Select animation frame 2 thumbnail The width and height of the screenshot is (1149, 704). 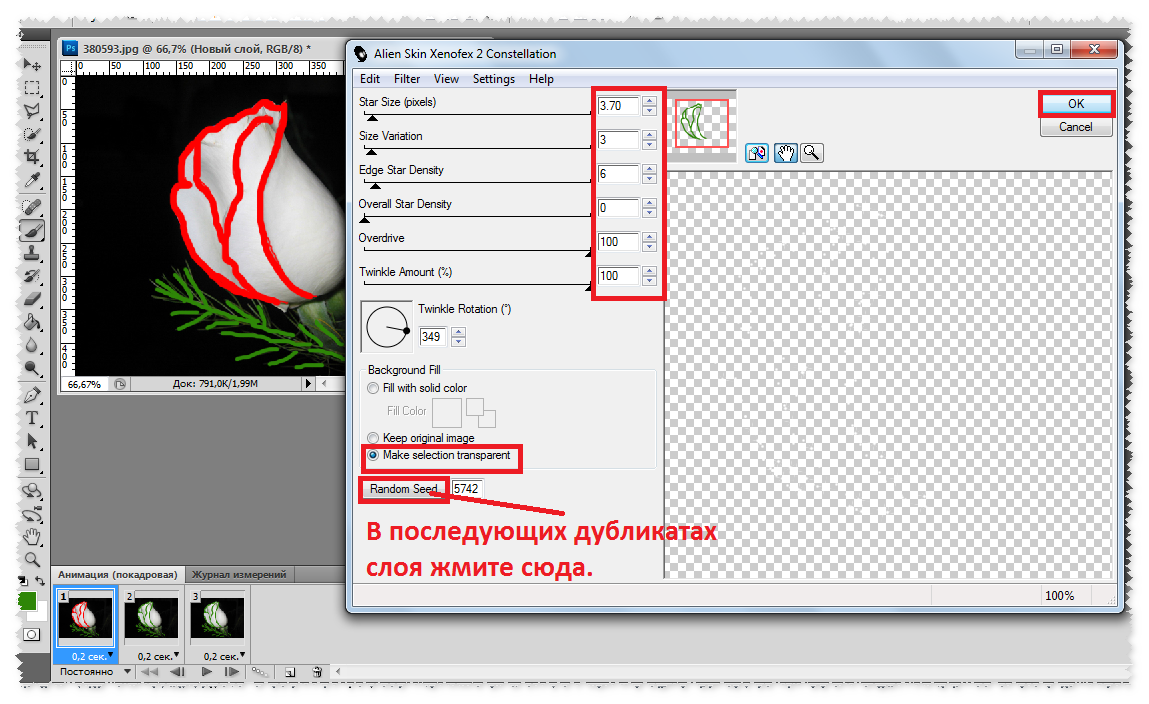[x=151, y=618]
